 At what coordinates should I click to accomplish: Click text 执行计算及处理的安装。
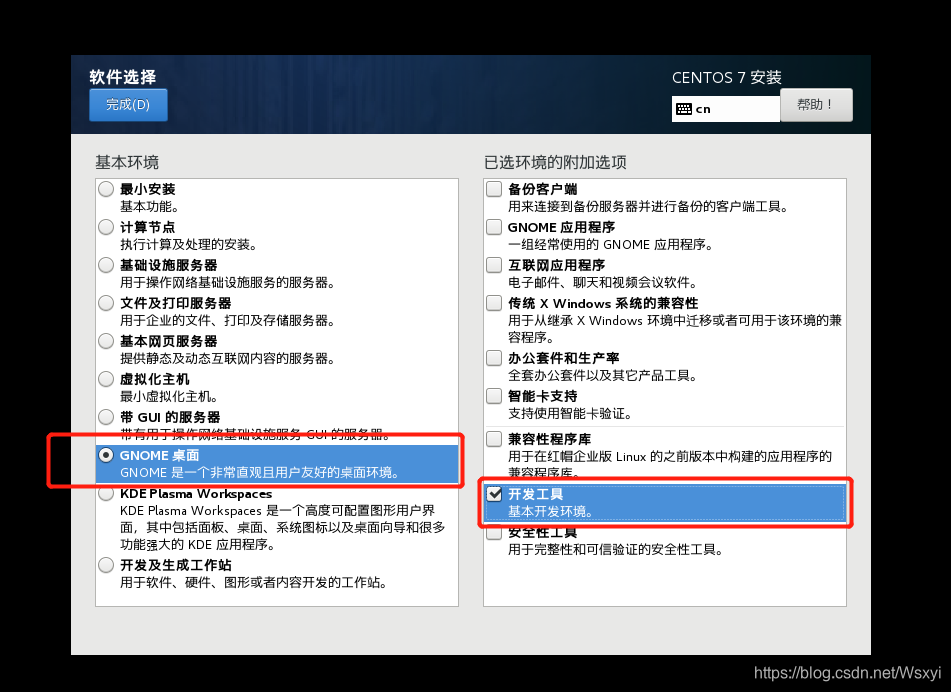[189, 244]
